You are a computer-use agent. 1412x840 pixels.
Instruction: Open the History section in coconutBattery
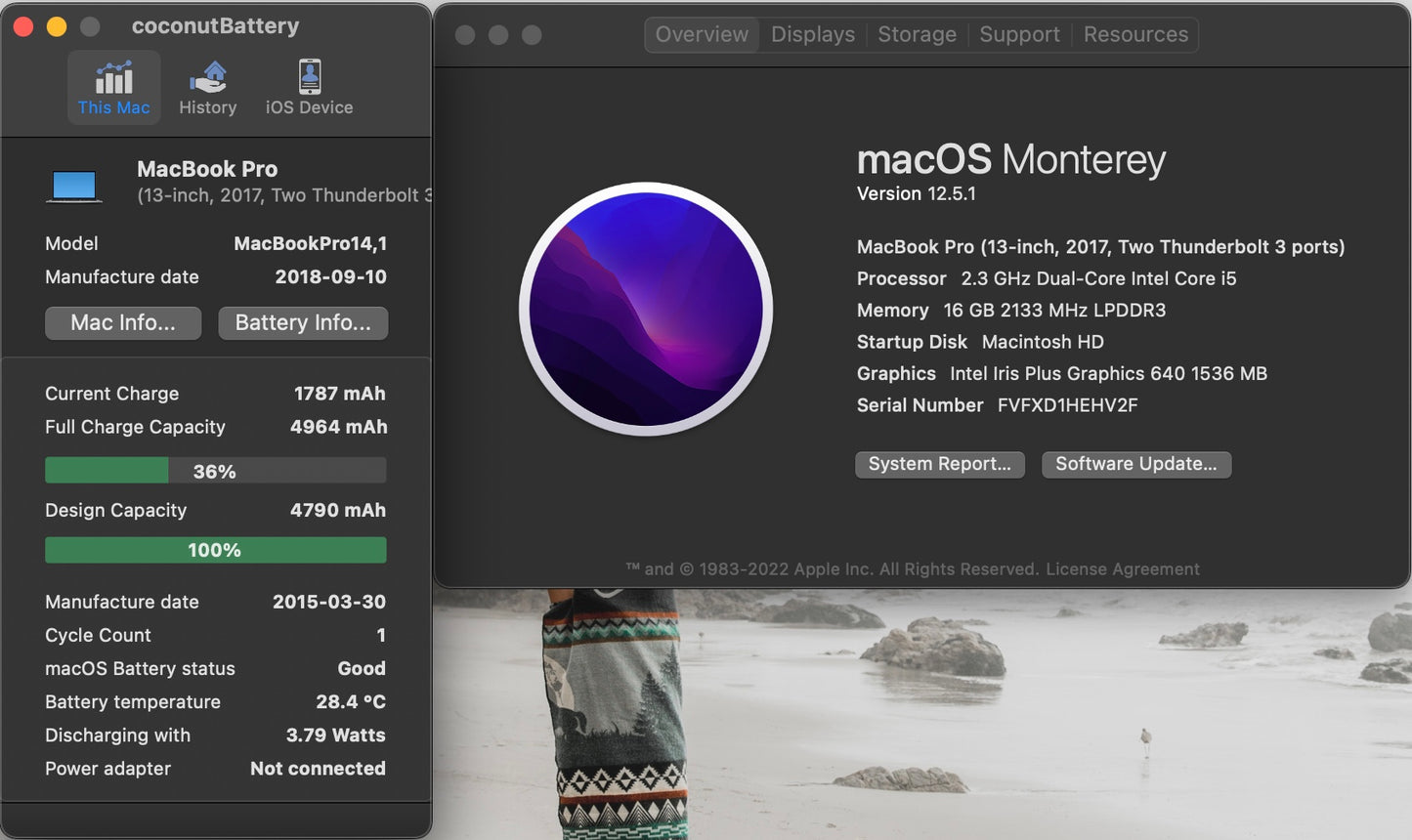click(207, 88)
